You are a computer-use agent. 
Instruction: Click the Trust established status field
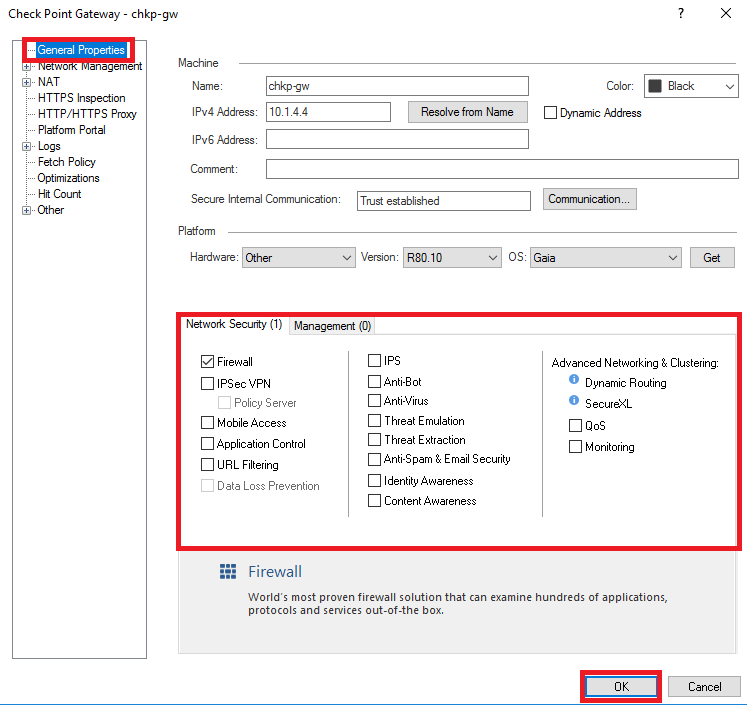coord(444,201)
